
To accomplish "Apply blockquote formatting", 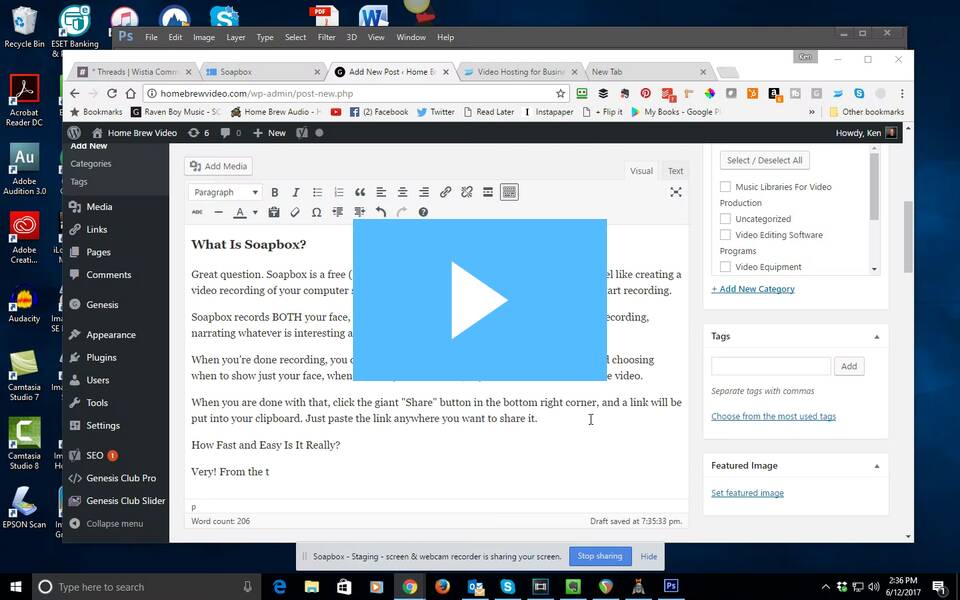I will click(360, 192).
